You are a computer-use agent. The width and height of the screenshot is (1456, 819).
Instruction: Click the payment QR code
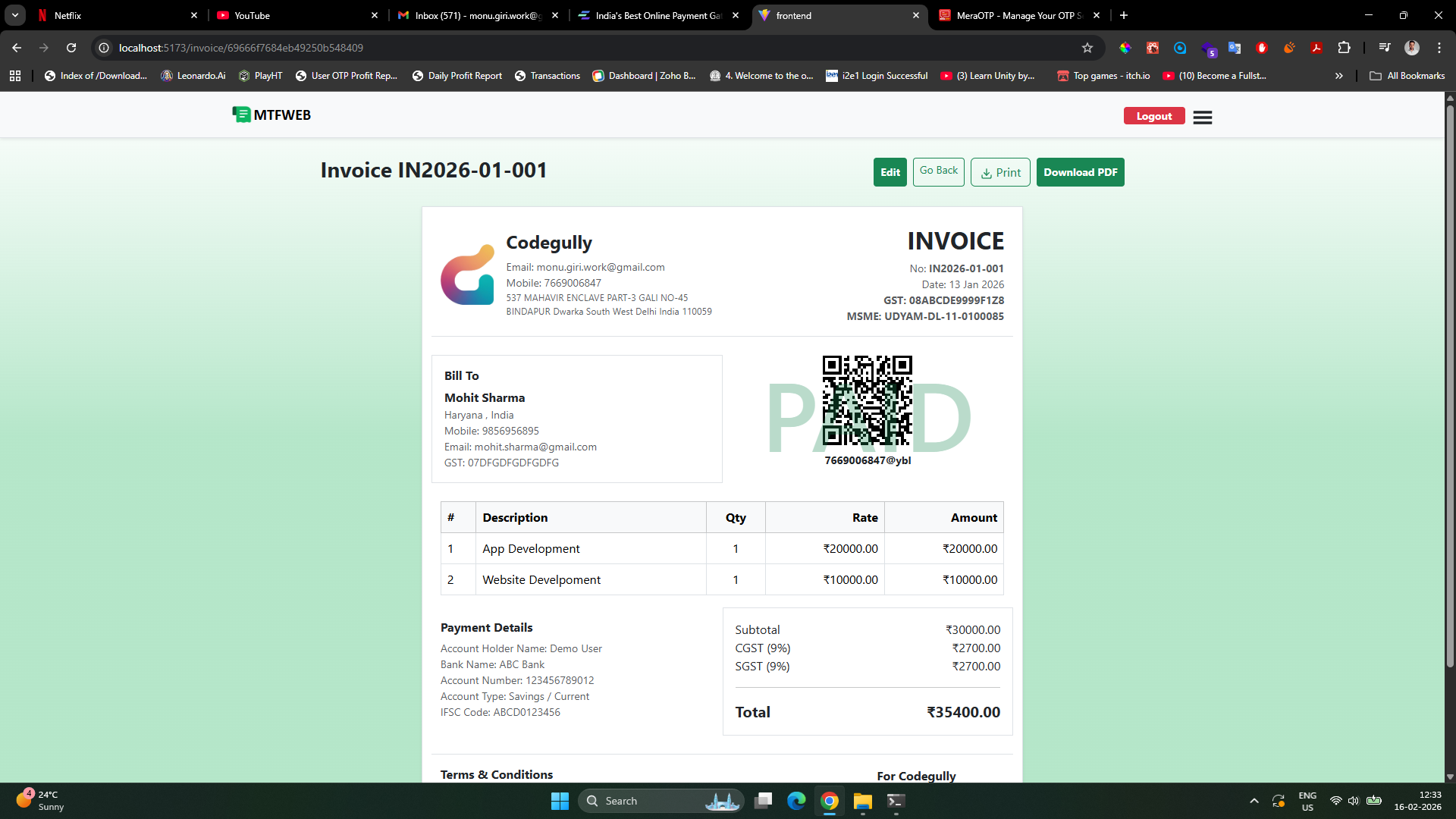(x=867, y=400)
